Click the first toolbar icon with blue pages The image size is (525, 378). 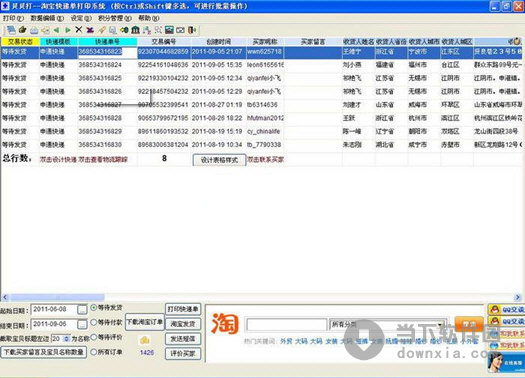pos(11,30)
